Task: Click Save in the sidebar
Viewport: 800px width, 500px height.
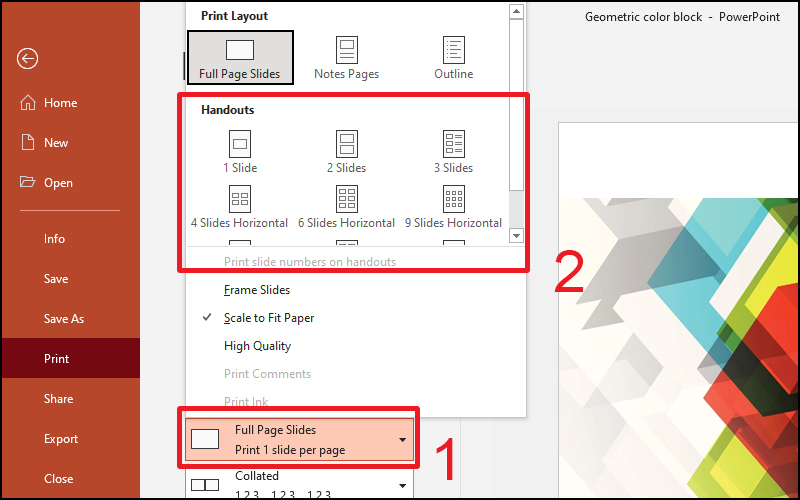Action: (70, 279)
